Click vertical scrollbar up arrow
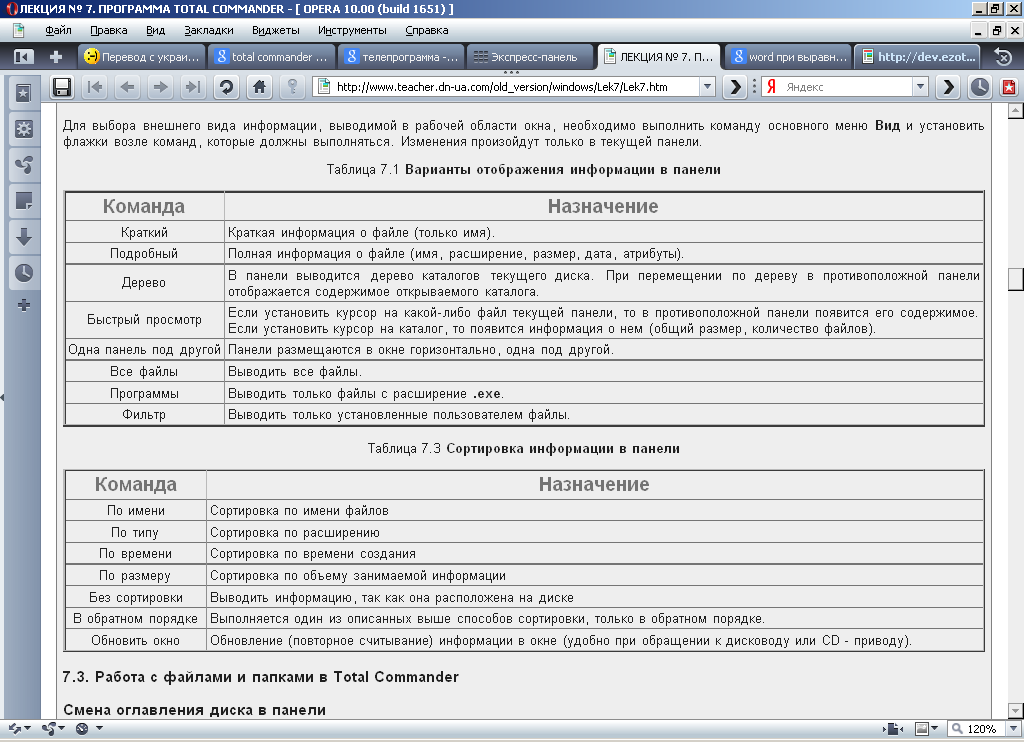The image size is (1024, 742). coord(1016,111)
